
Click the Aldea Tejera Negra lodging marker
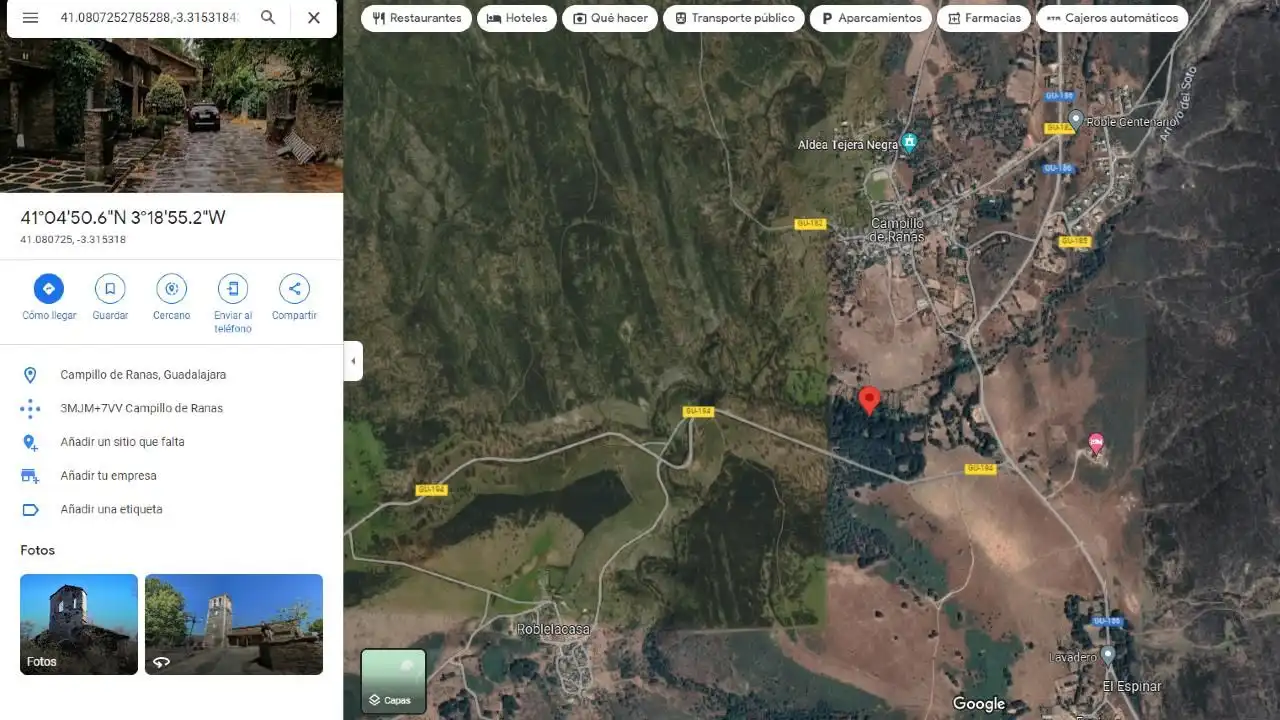(908, 143)
